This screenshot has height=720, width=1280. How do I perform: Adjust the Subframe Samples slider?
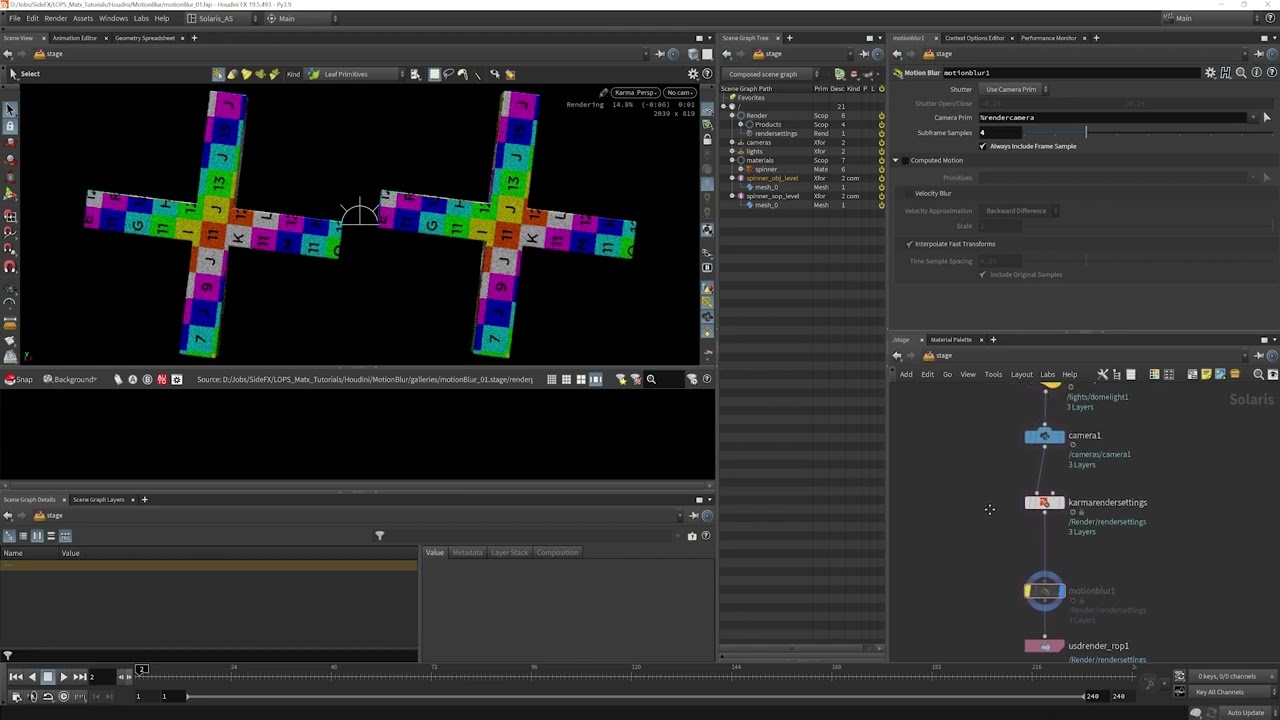1149,133
